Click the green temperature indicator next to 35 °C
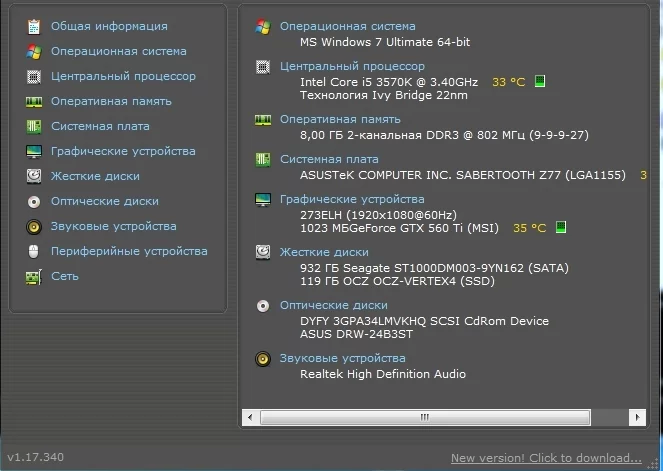The height and width of the screenshot is (471, 663). tap(561, 227)
